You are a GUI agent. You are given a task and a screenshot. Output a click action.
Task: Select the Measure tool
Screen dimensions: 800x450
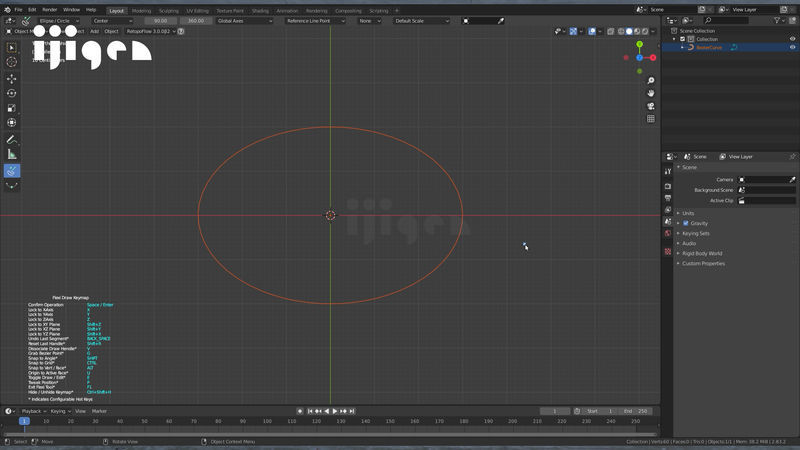[12, 154]
